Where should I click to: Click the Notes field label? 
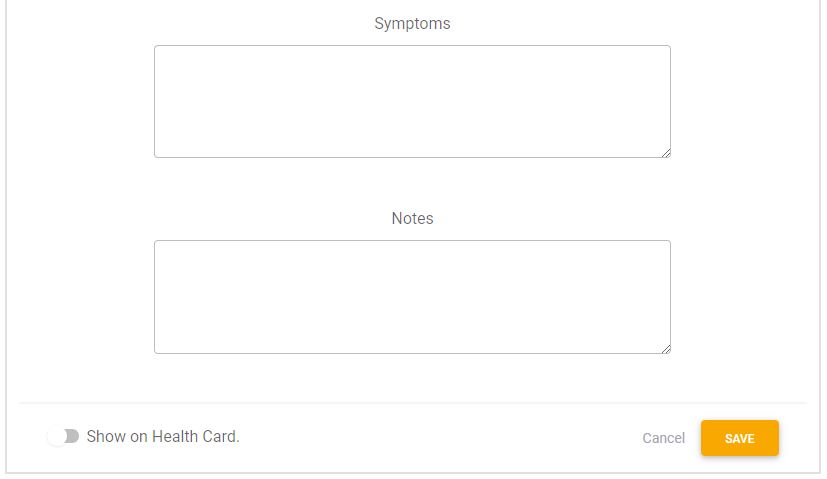point(412,218)
